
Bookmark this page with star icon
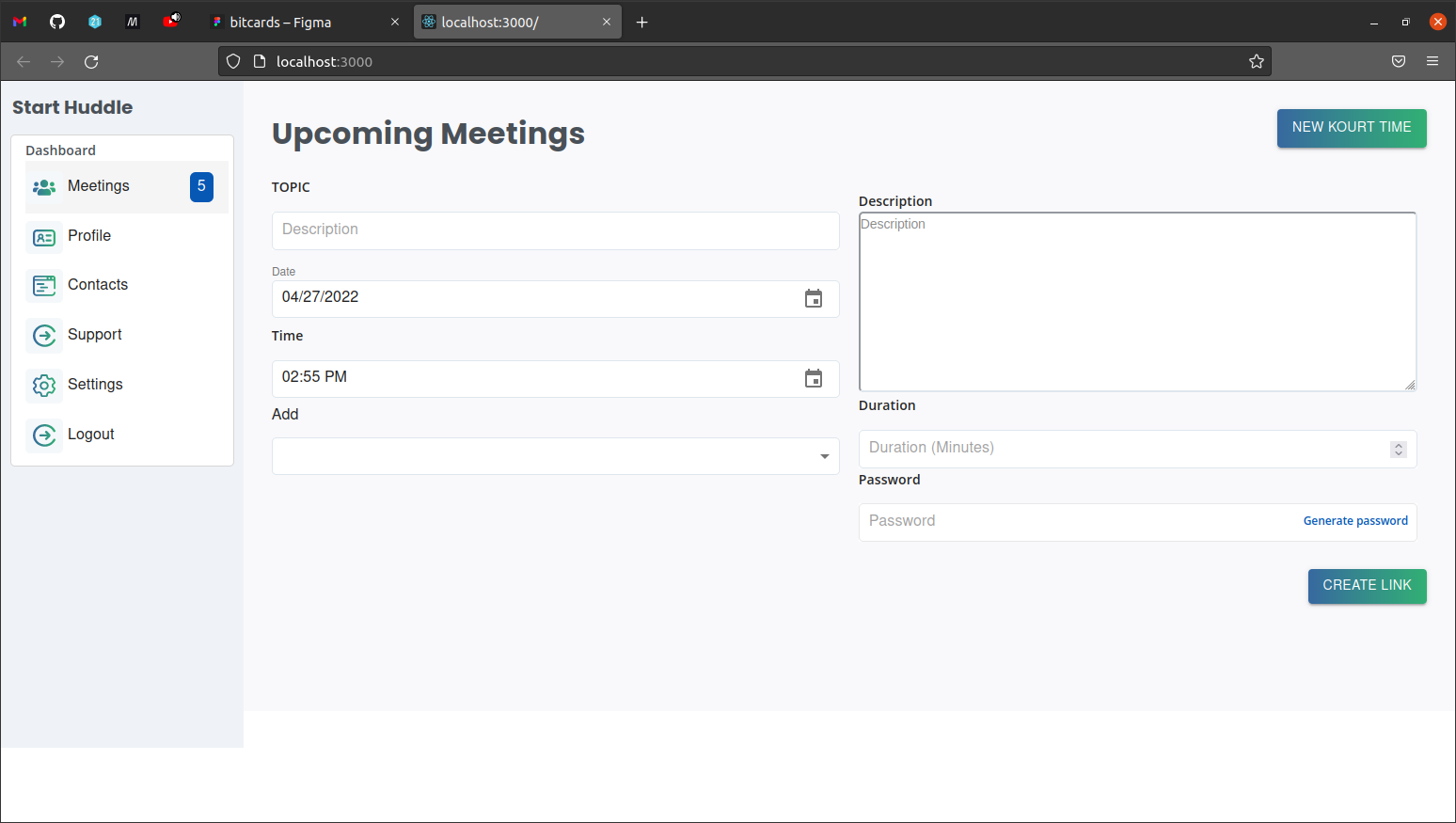1256,62
